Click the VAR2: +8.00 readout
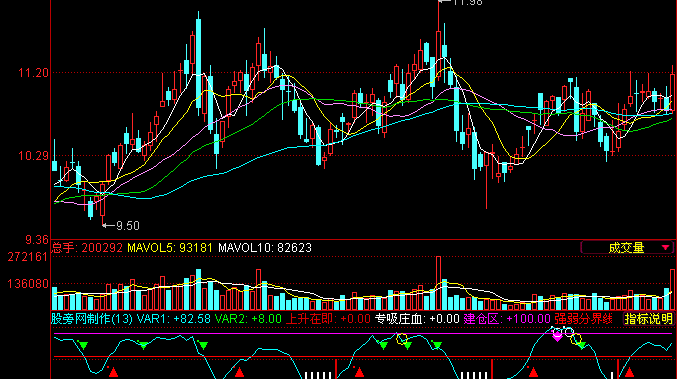The height and width of the screenshot is (379, 677). tap(248, 319)
